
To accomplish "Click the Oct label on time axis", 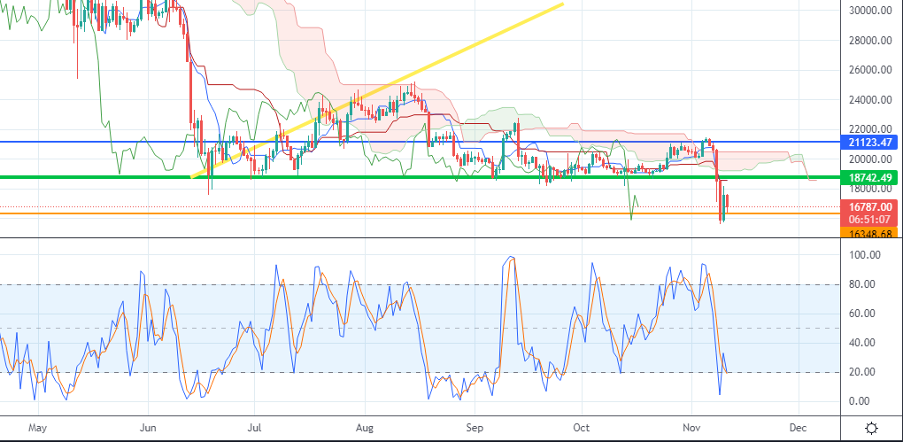I will 582,428.
